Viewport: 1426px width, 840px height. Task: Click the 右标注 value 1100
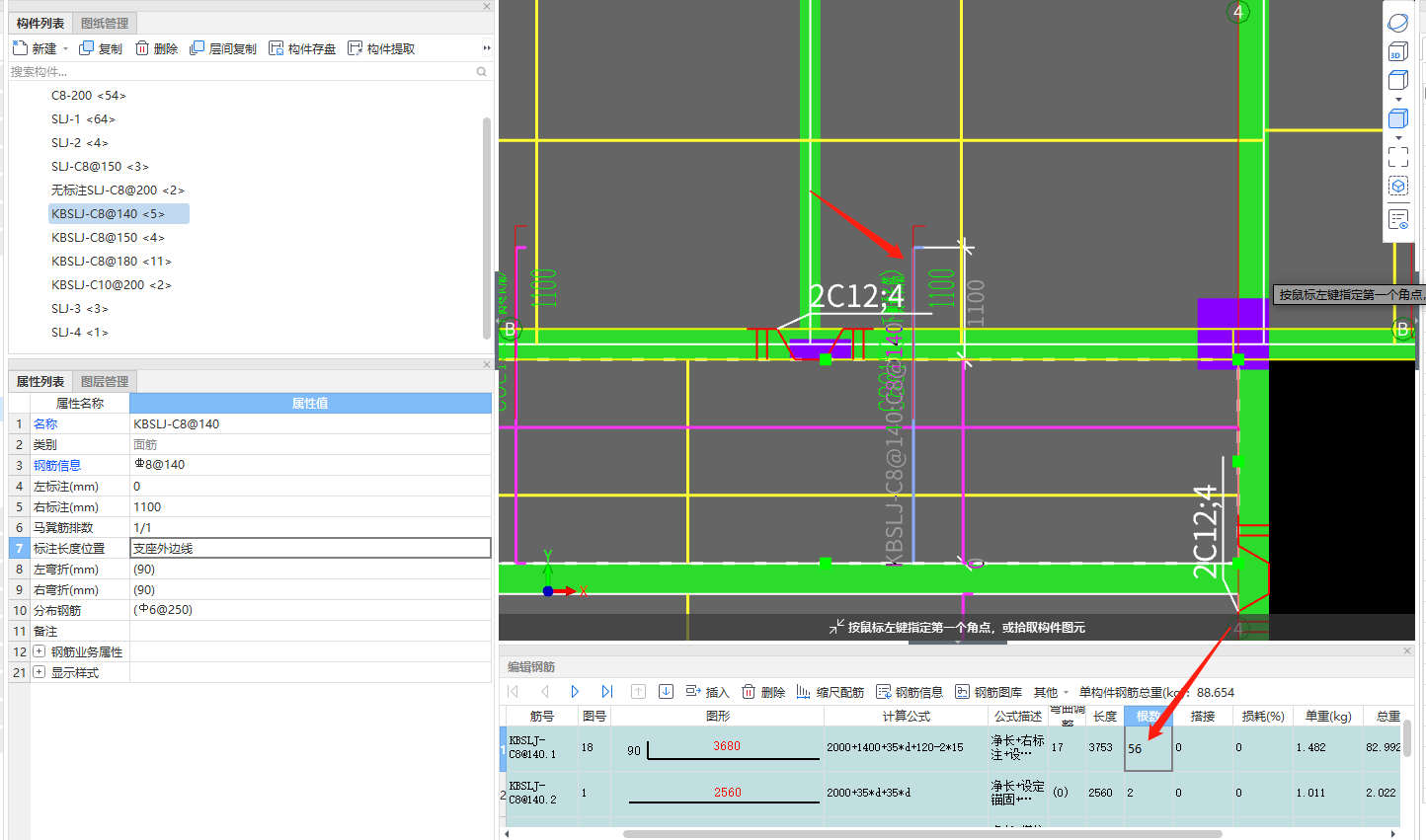pos(311,506)
